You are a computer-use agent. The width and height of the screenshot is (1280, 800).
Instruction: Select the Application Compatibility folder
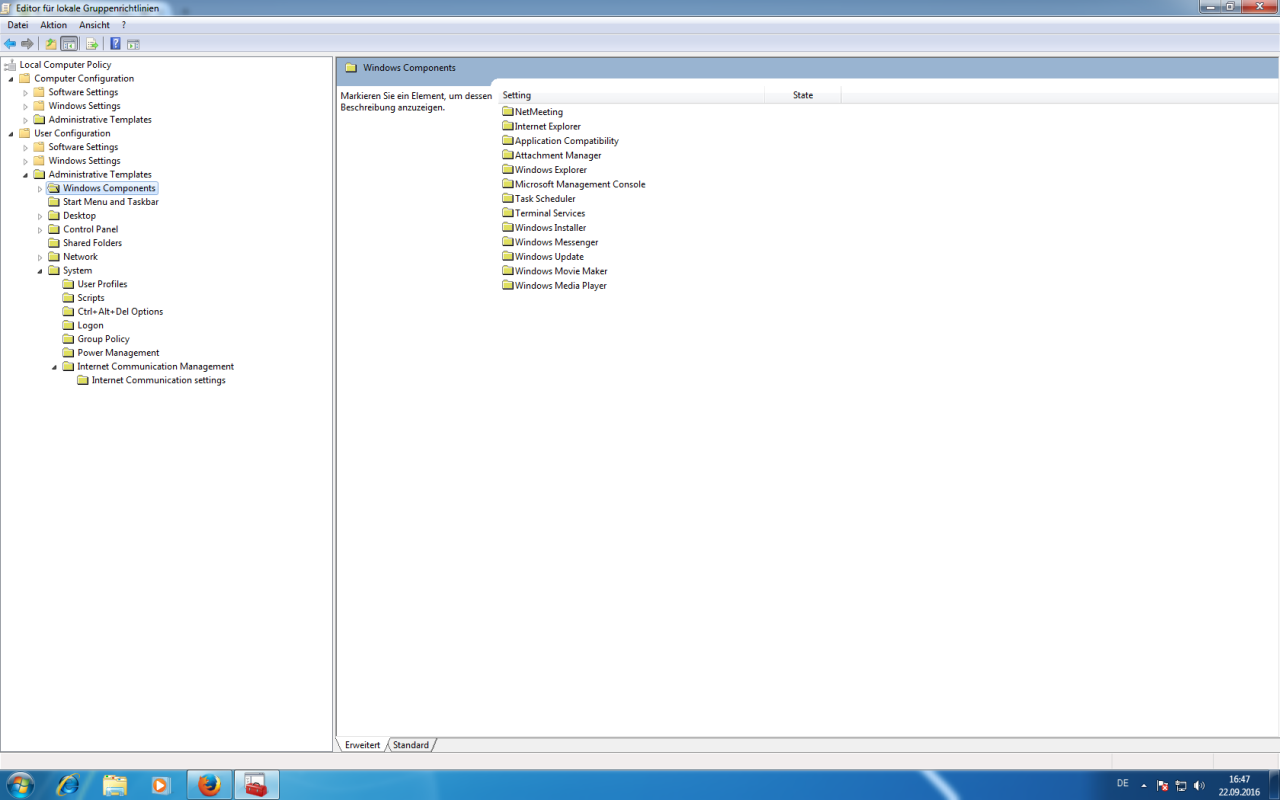(560, 141)
